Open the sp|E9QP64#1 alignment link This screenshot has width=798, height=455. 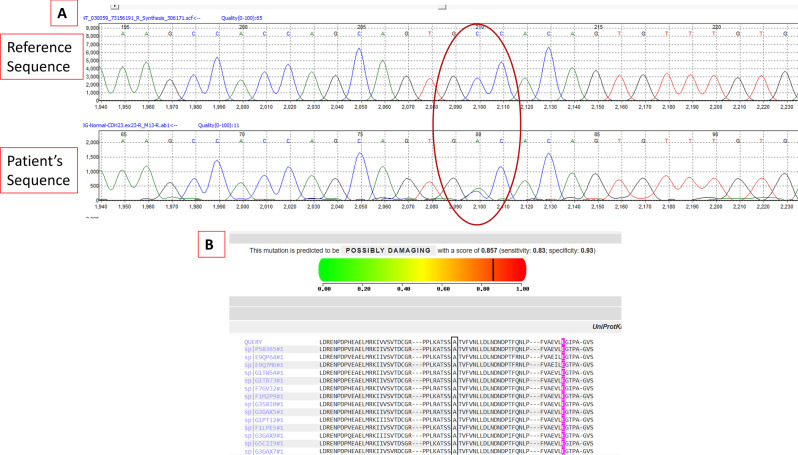pyautogui.click(x=263, y=357)
